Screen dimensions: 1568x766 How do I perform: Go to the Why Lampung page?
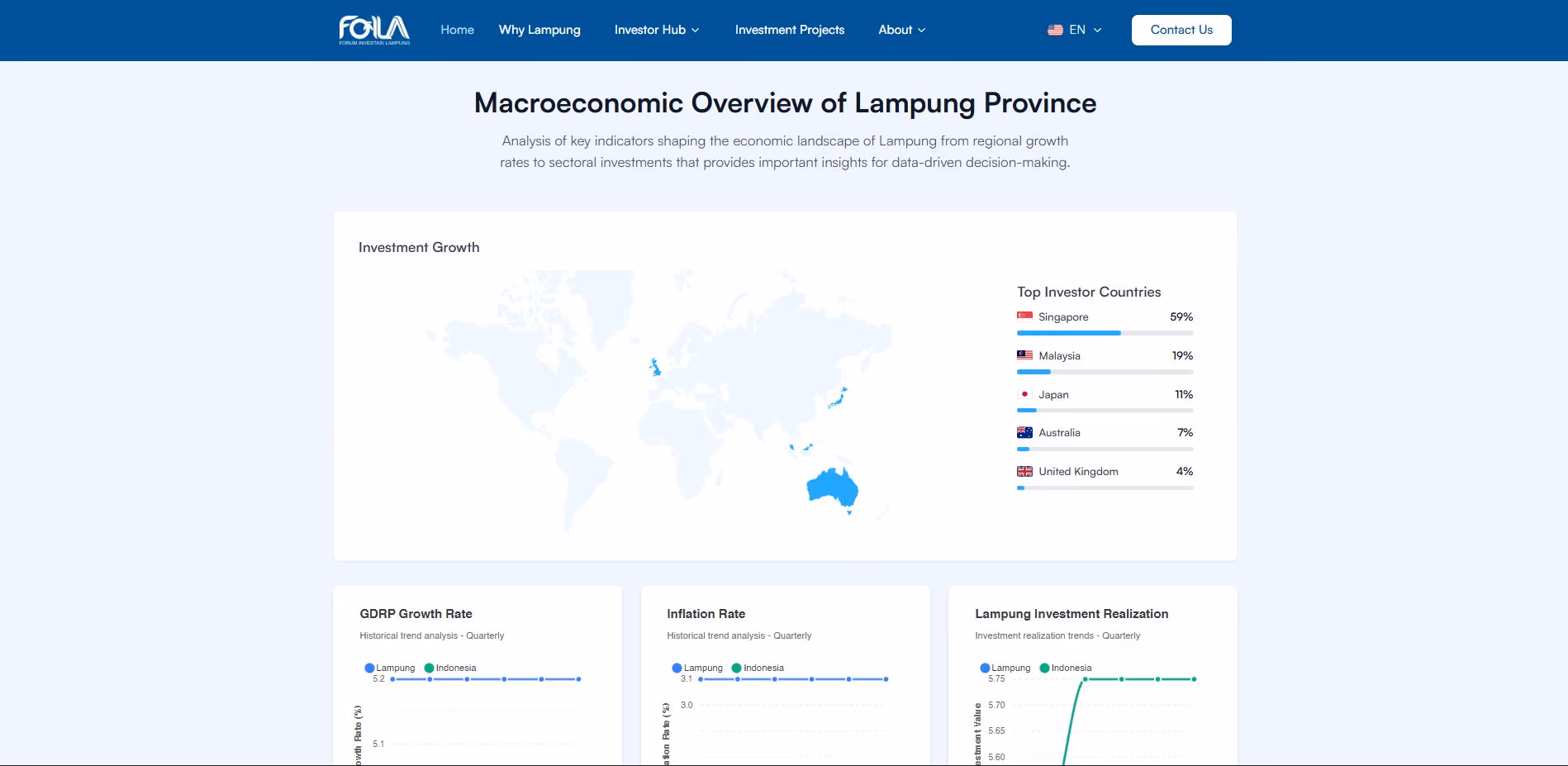pos(539,30)
